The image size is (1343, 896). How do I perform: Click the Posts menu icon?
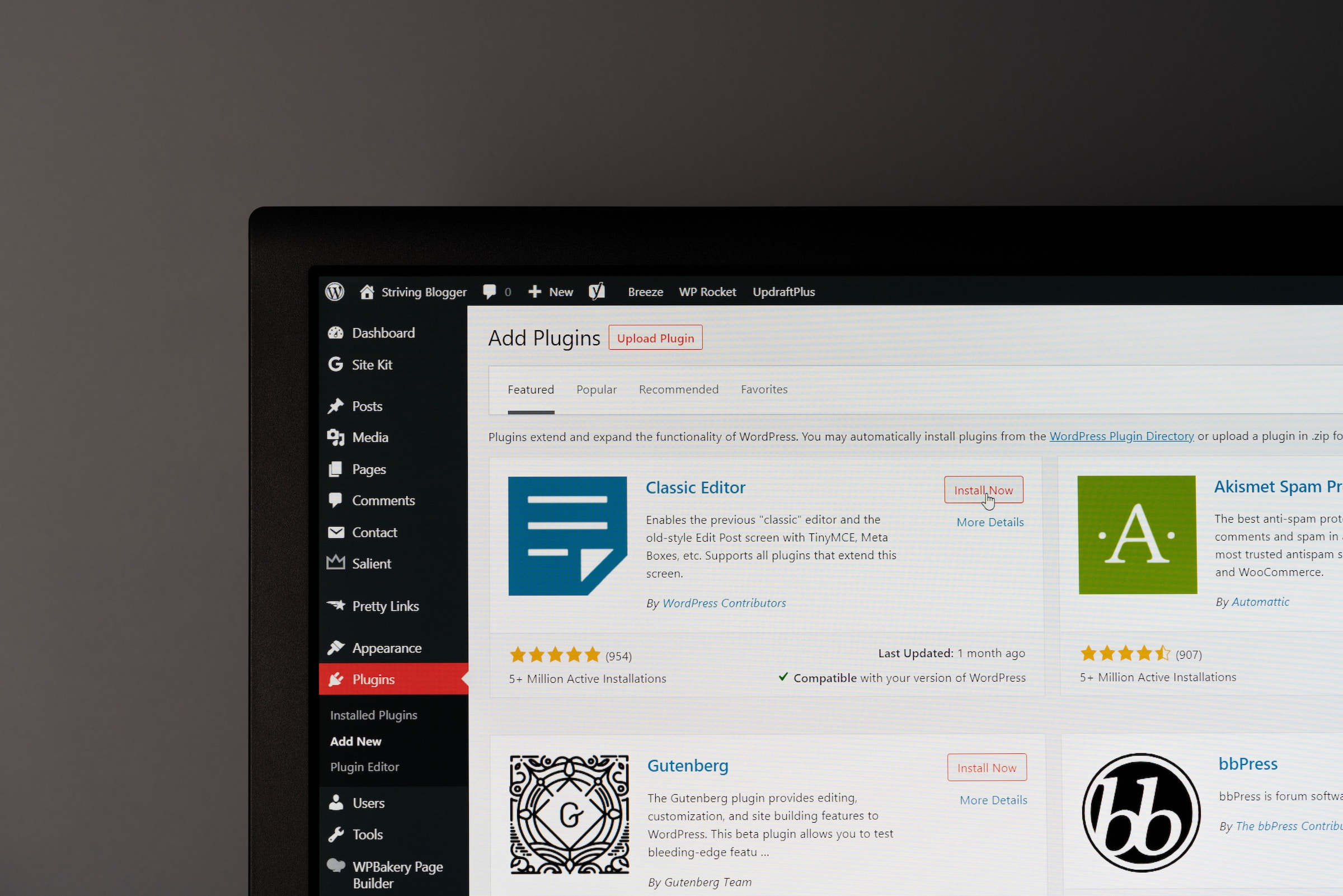tap(337, 405)
